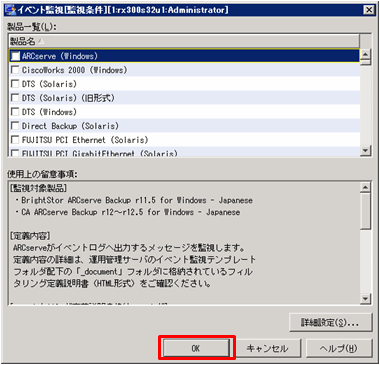Select the 'DTS (Windows)' row text
380x365 pixels.
(49, 112)
